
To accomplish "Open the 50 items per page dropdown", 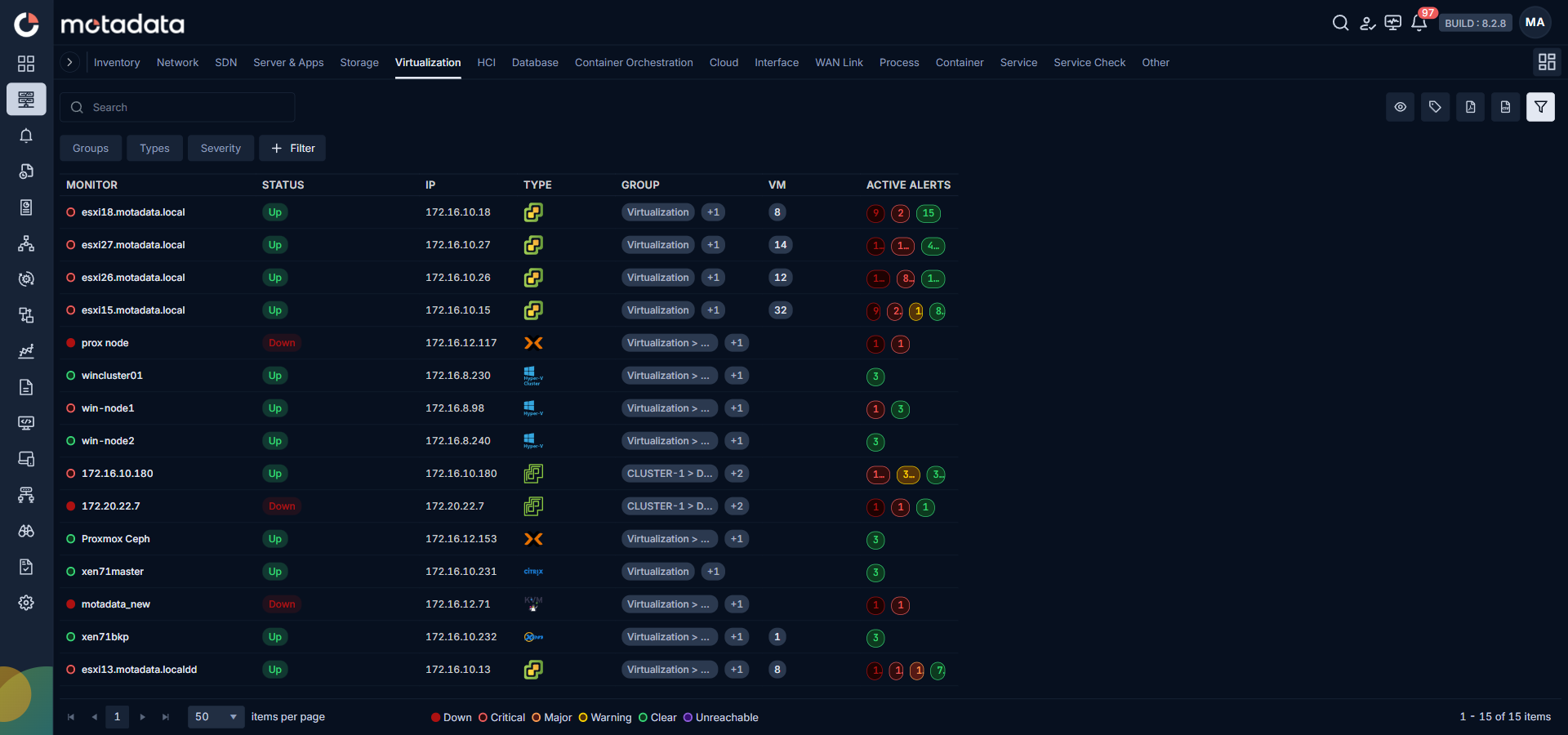I will (216, 716).
